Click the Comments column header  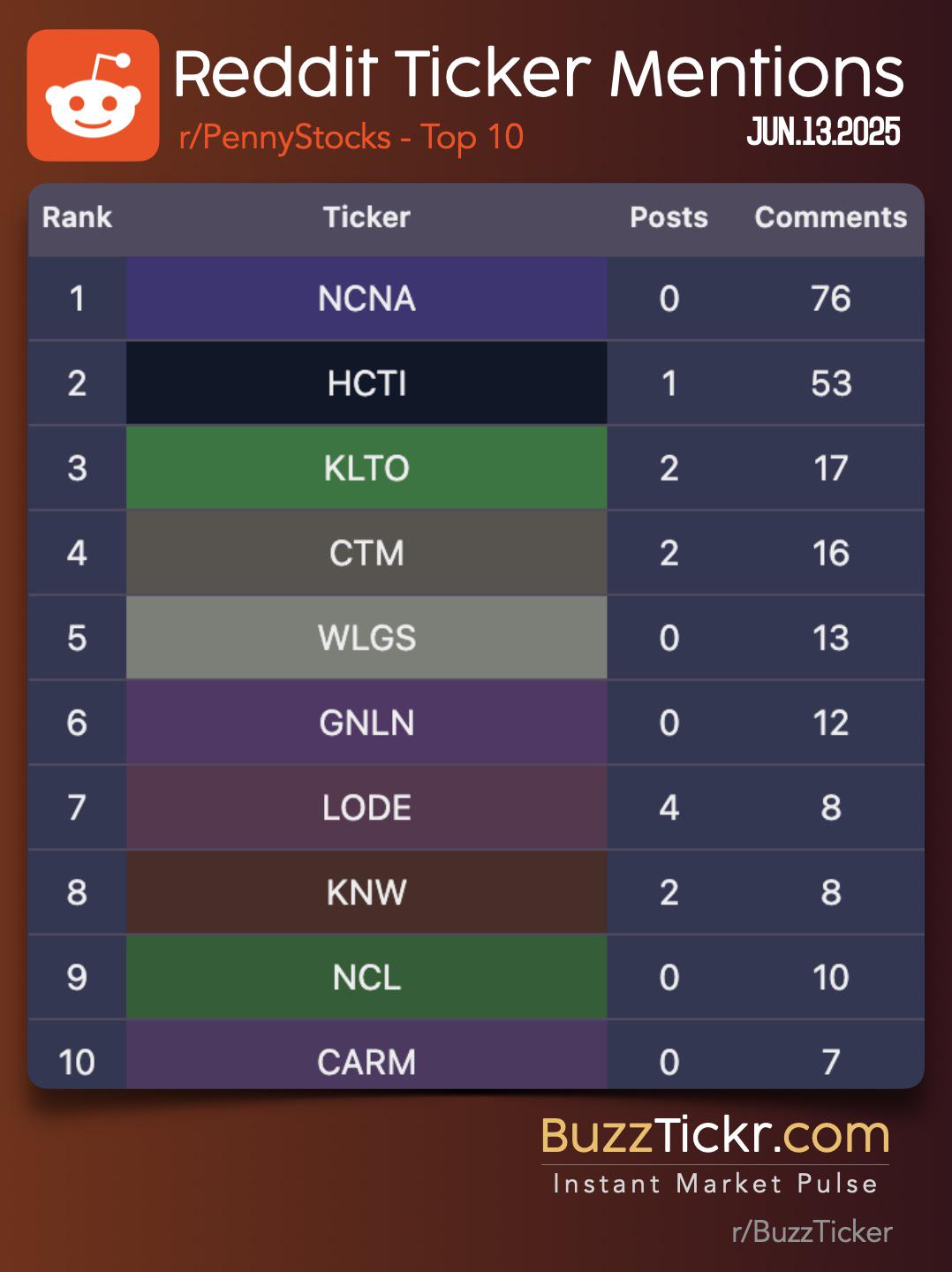(x=830, y=217)
